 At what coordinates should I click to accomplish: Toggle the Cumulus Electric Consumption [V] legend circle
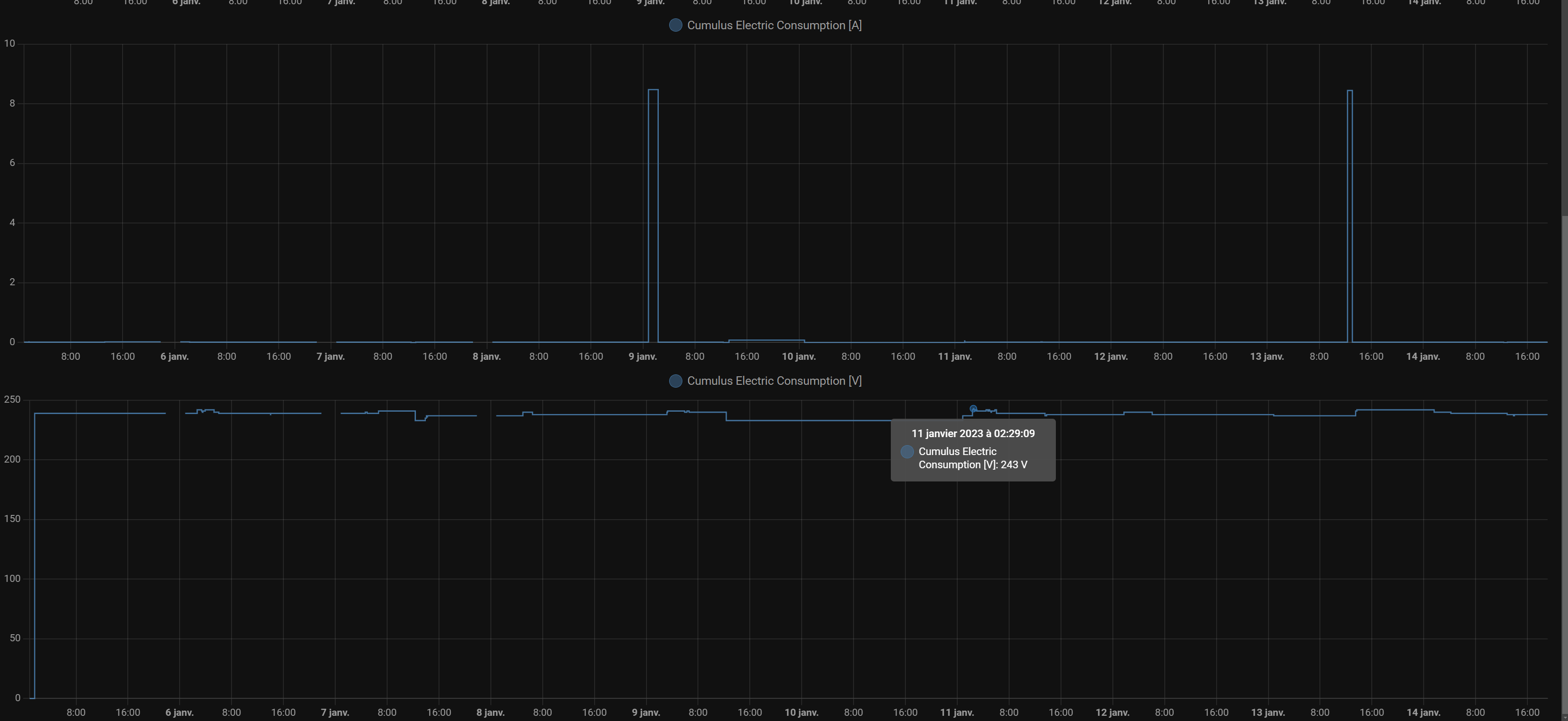pyautogui.click(x=675, y=381)
